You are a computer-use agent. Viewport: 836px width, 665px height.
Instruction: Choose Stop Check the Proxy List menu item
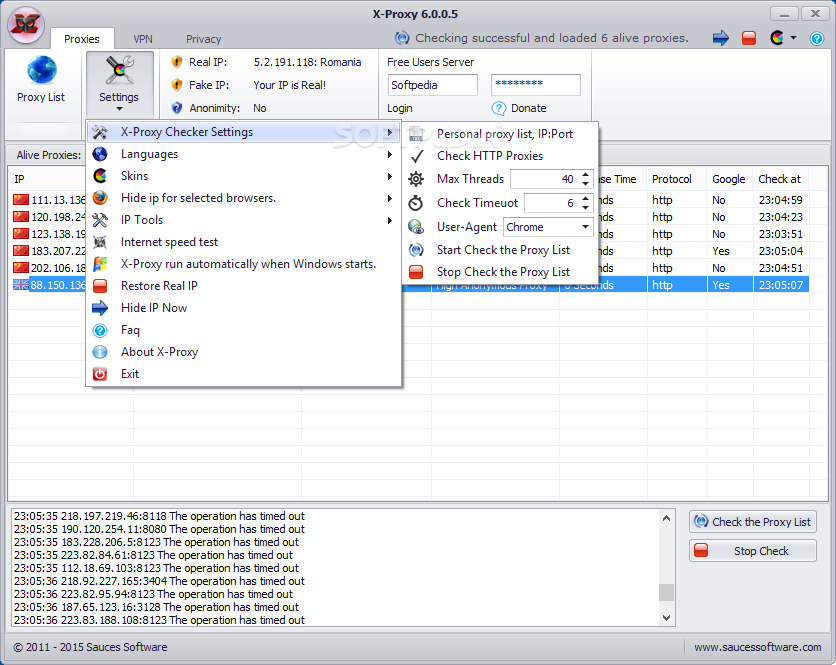pos(503,272)
